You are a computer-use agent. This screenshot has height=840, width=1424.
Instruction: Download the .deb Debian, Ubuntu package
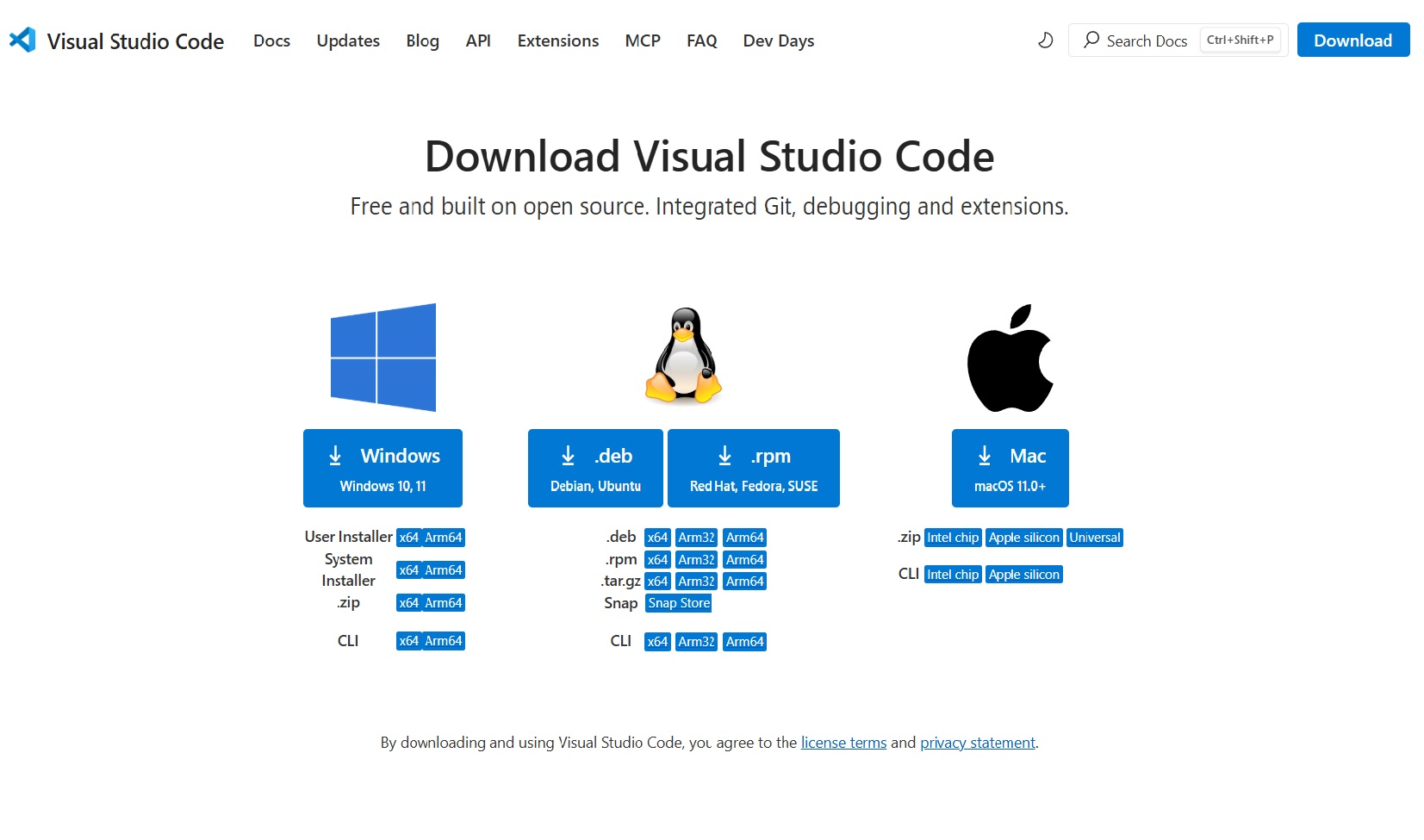(595, 468)
